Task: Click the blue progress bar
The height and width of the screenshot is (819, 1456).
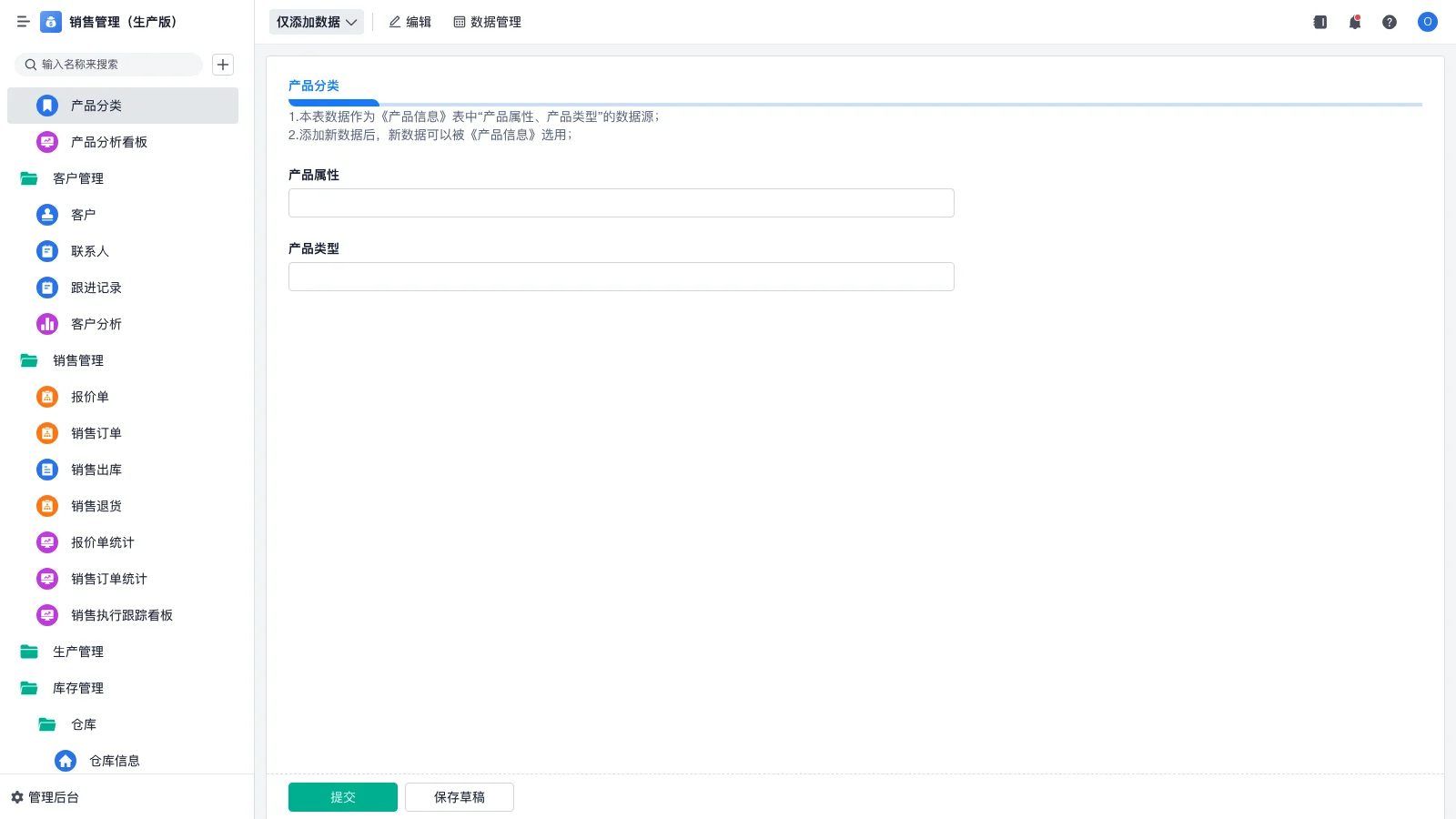Action: (x=334, y=103)
